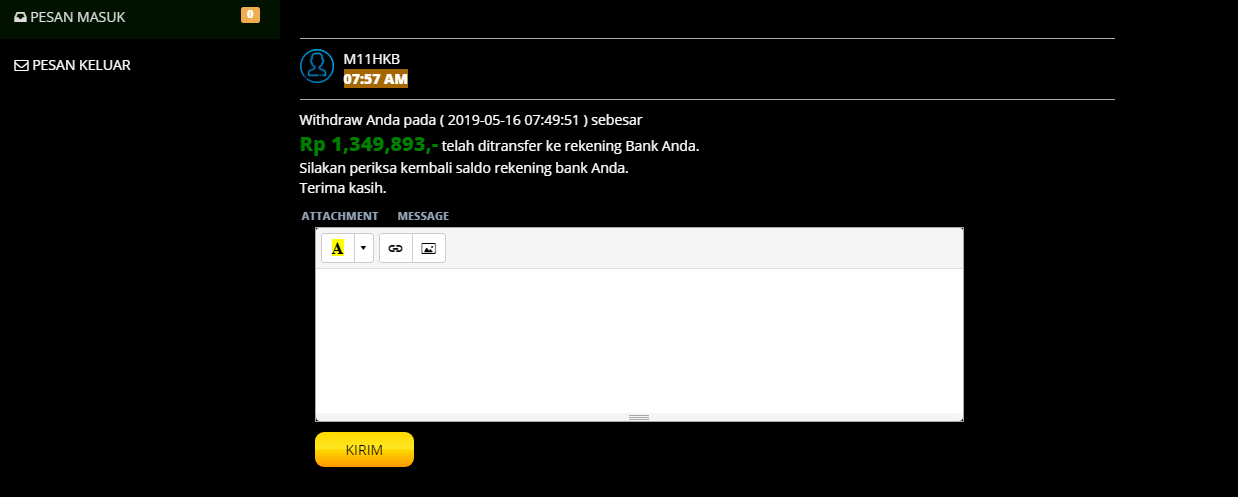
Task: Insert a hyperlink using the link icon
Action: pyautogui.click(x=396, y=248)
